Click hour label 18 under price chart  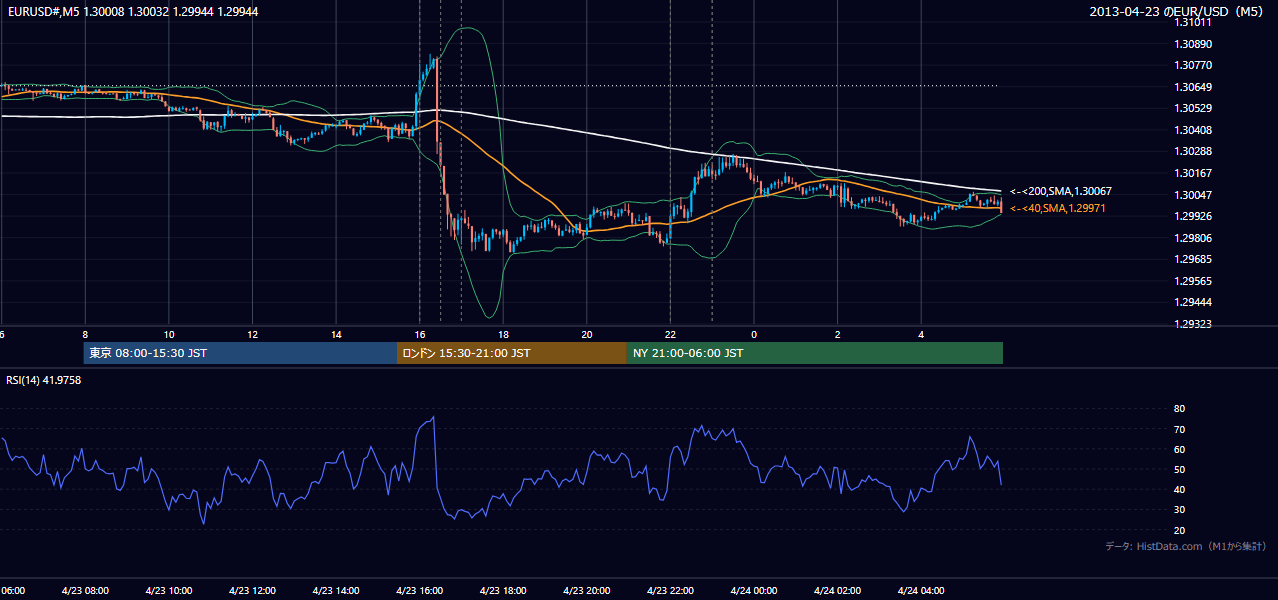coord(503,334)
